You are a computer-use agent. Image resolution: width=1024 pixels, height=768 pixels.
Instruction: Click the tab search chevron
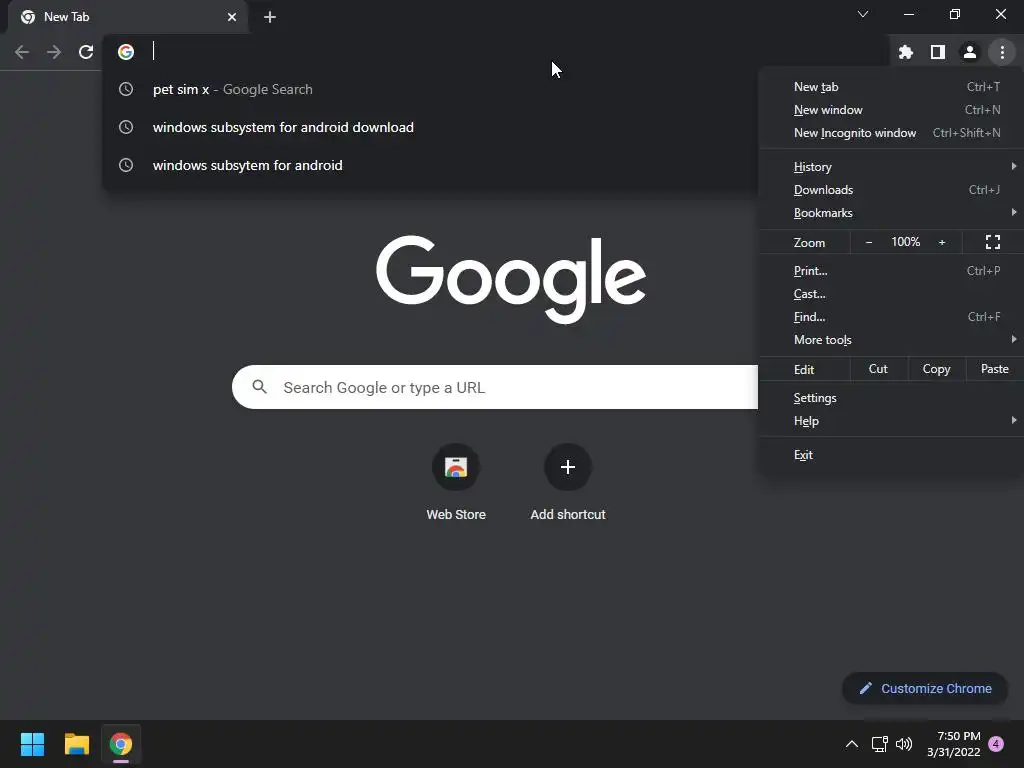point(863,14)
